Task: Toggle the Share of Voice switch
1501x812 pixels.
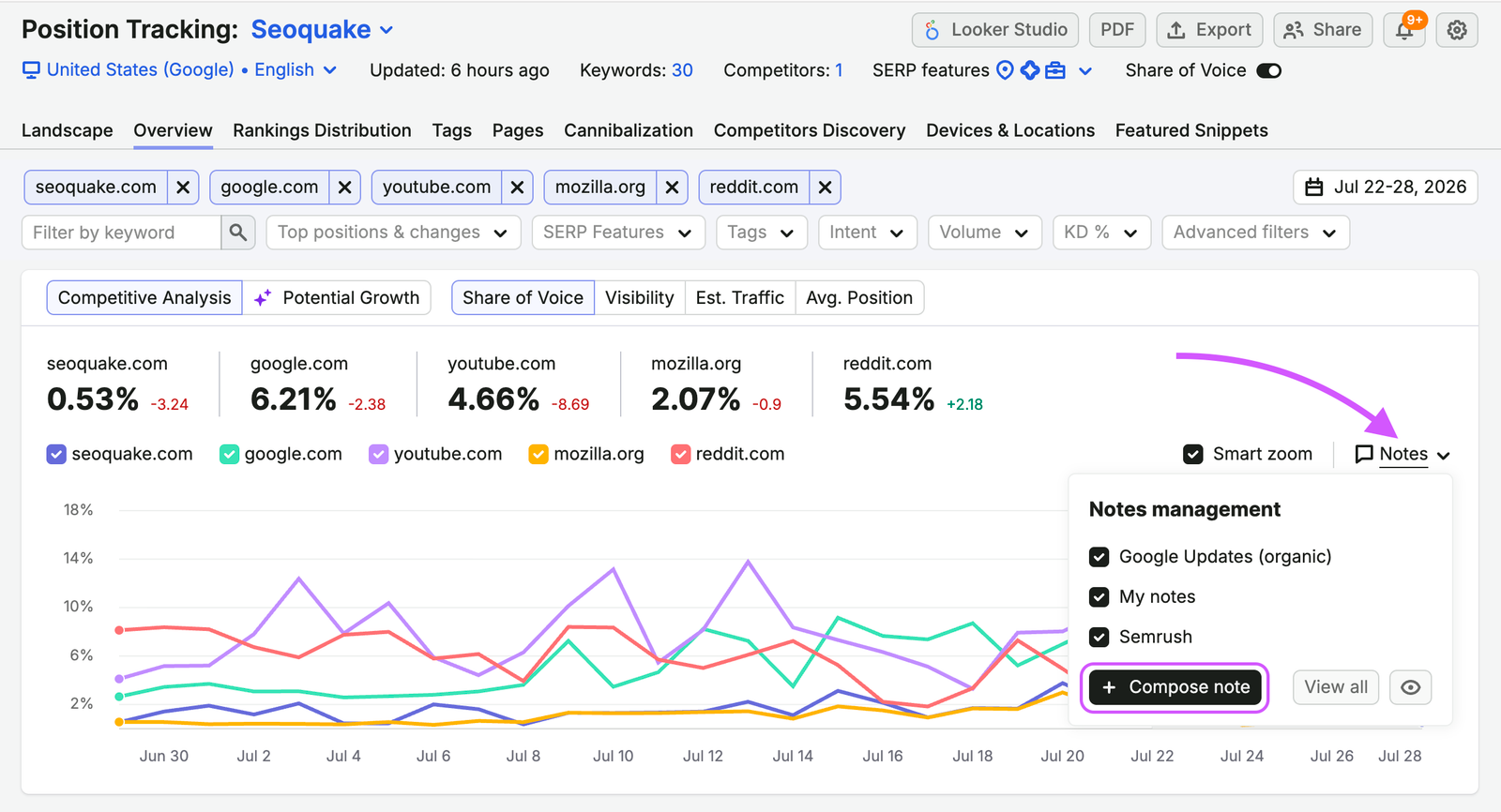Action: (1269, 70)
